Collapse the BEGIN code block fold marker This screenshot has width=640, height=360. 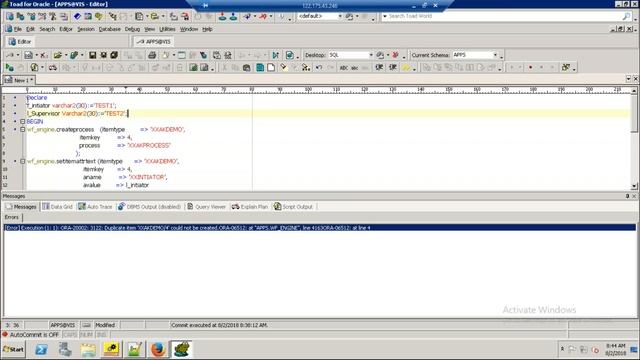23,122
